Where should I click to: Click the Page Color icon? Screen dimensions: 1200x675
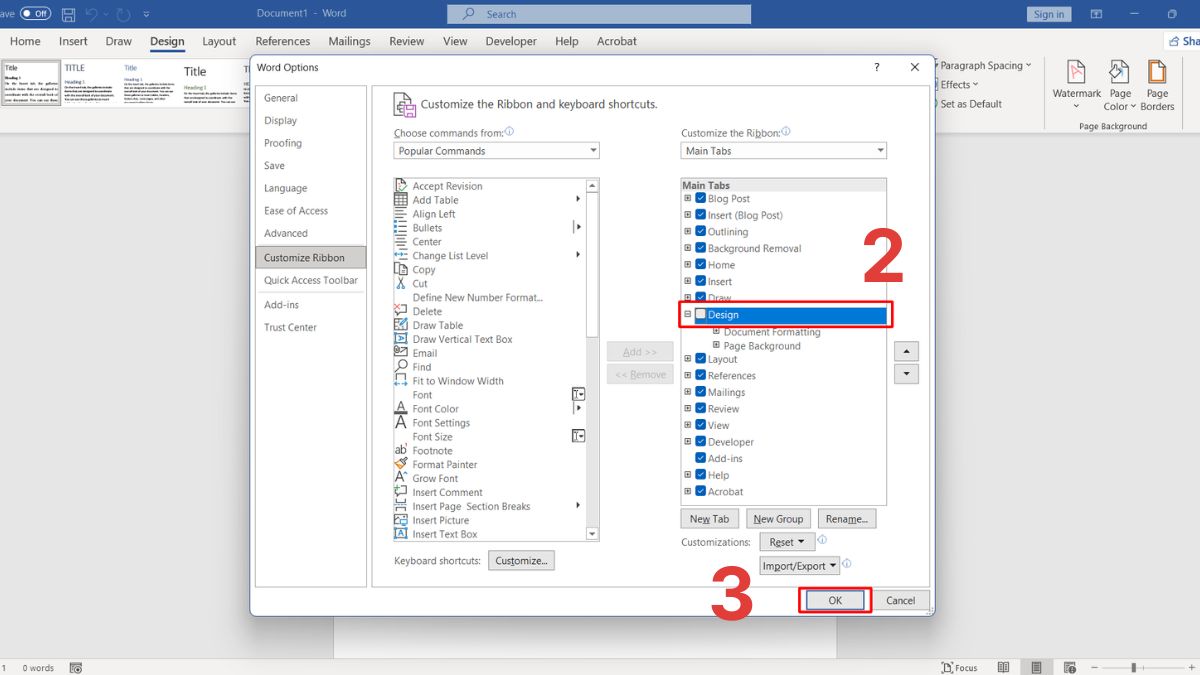(1119, 72)
